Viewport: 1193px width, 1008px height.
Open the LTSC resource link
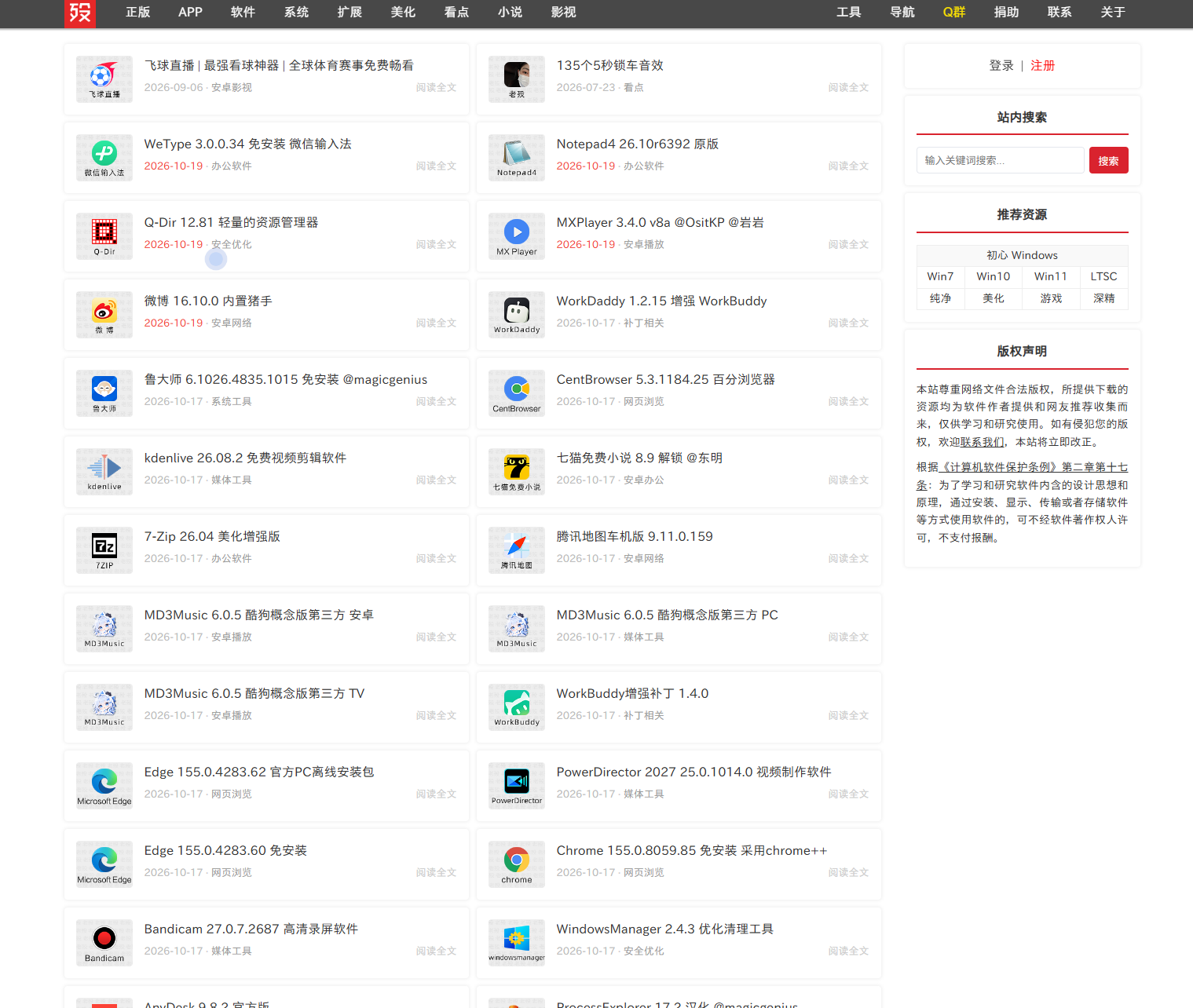pyautogui.click(x=1103, y=276)
